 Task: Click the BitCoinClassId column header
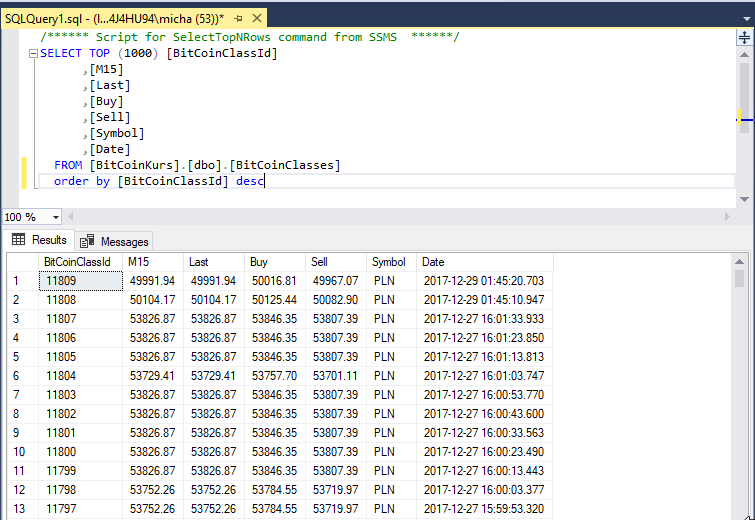pos(80,262)
